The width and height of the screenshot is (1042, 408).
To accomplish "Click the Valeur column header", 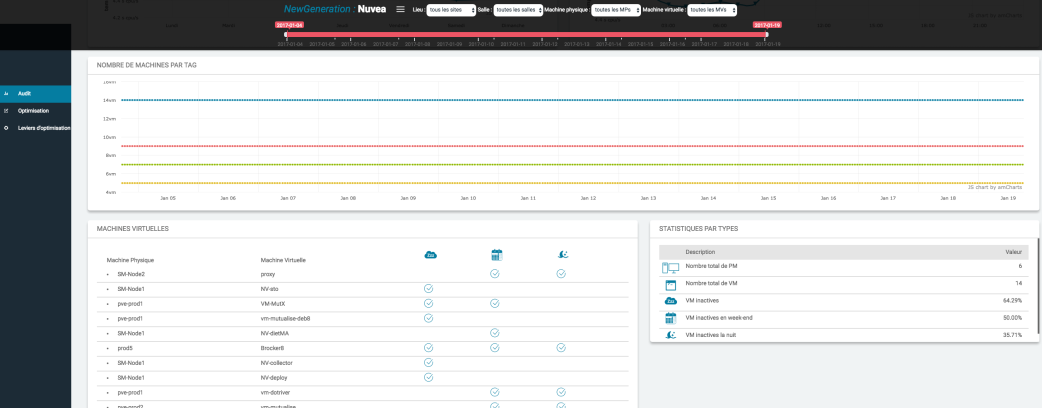I will tap(1013, 252).
